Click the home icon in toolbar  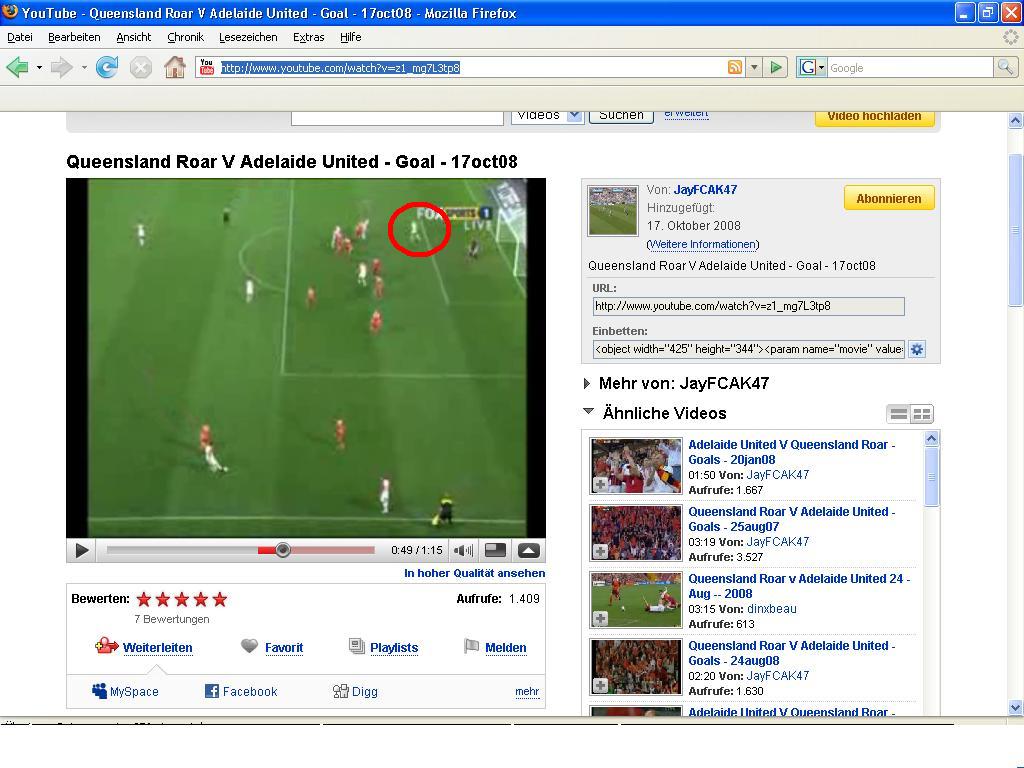[175, 67]
